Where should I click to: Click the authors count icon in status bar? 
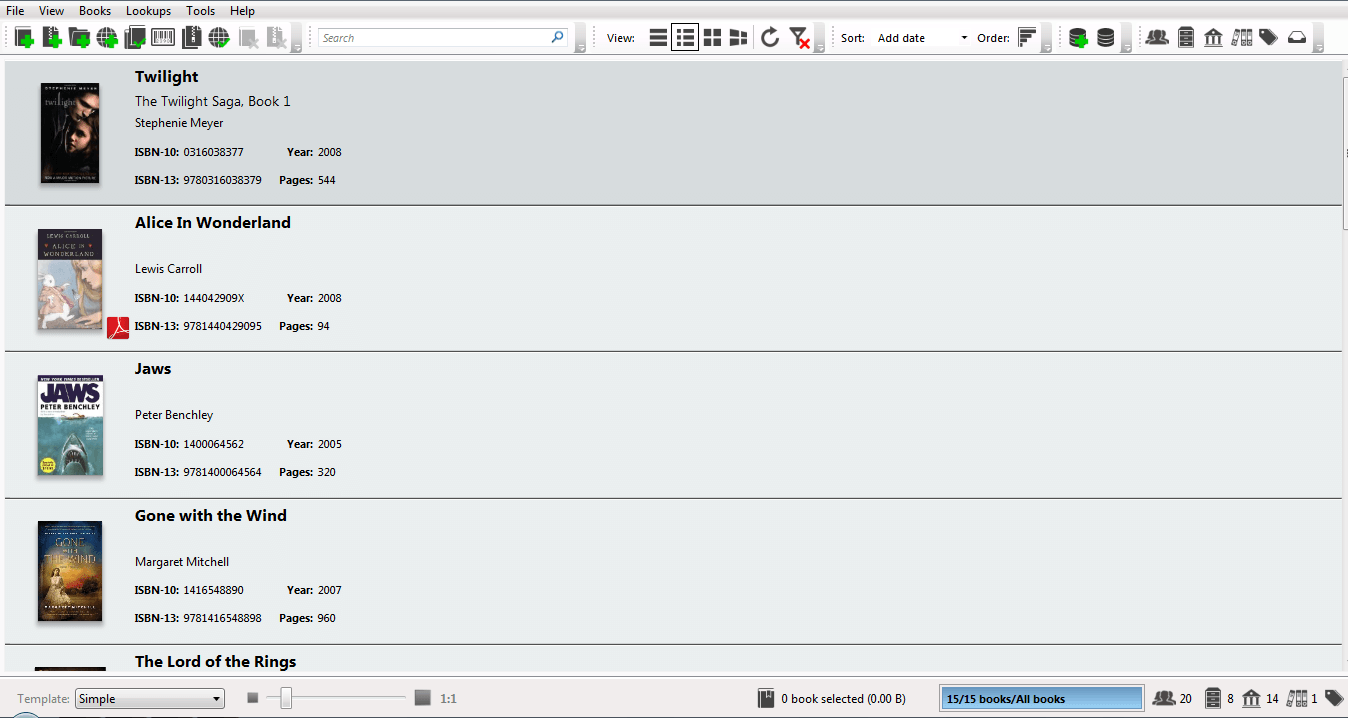pos(1164,698)
